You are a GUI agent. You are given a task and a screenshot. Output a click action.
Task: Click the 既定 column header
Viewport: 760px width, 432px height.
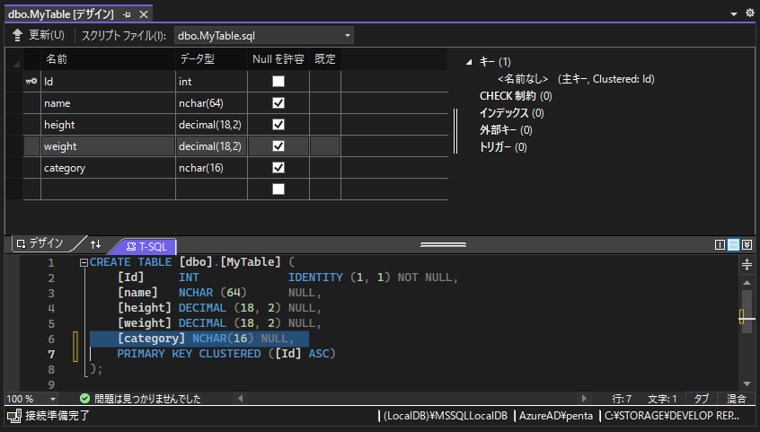click(x=325, y=59)
